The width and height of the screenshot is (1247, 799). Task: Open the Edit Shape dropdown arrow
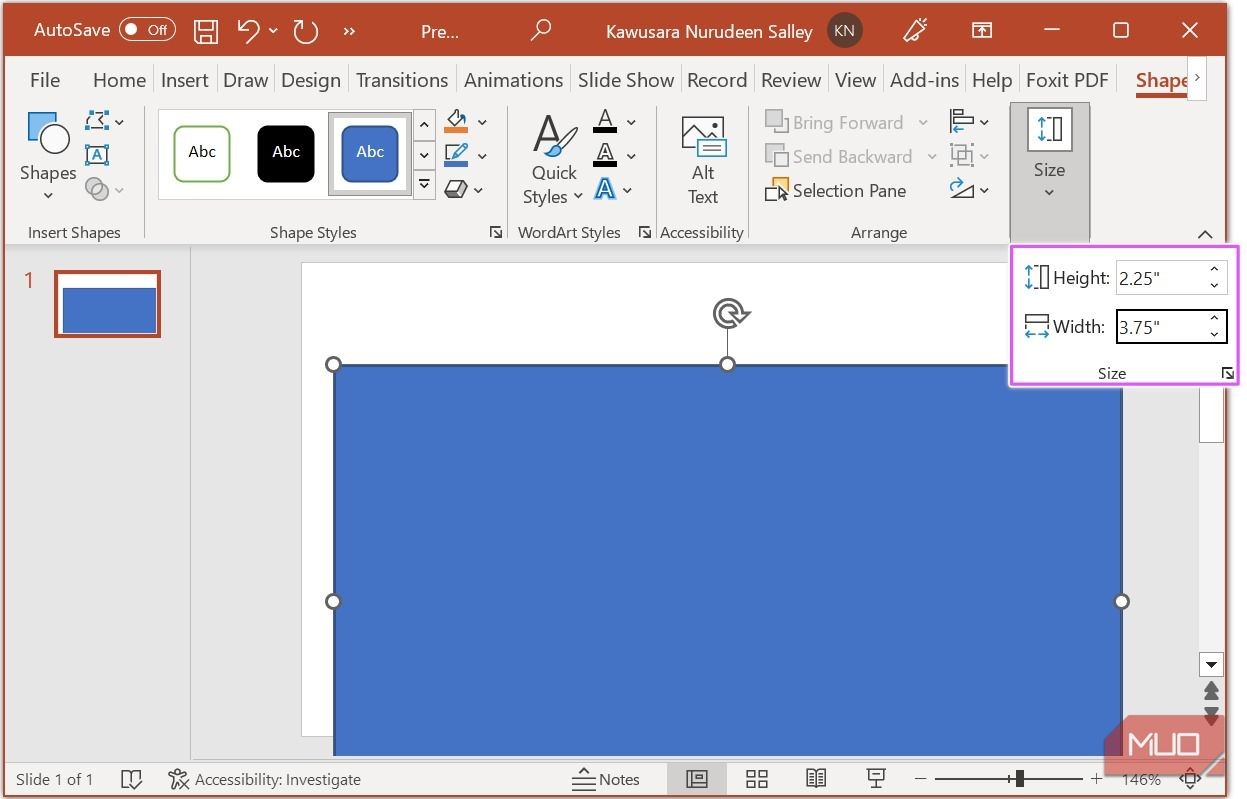point(119,122)
